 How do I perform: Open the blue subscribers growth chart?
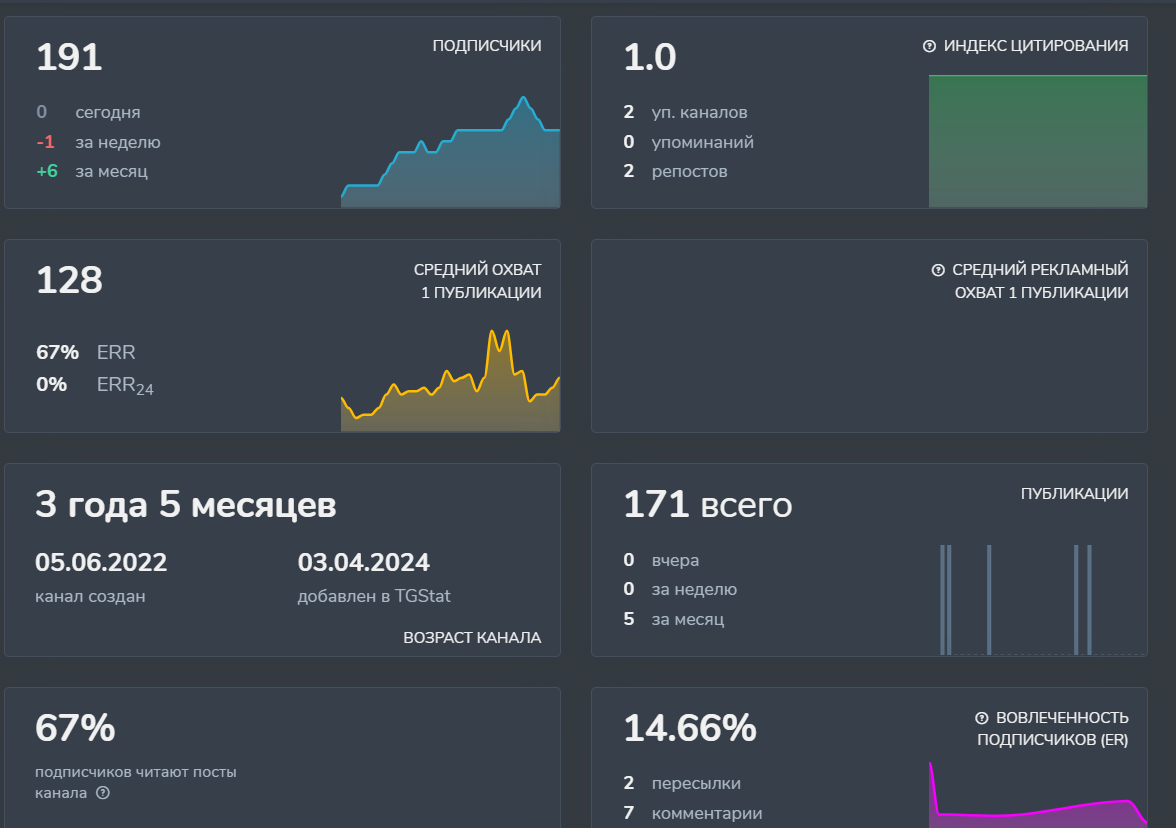click(x=450, y=160)
